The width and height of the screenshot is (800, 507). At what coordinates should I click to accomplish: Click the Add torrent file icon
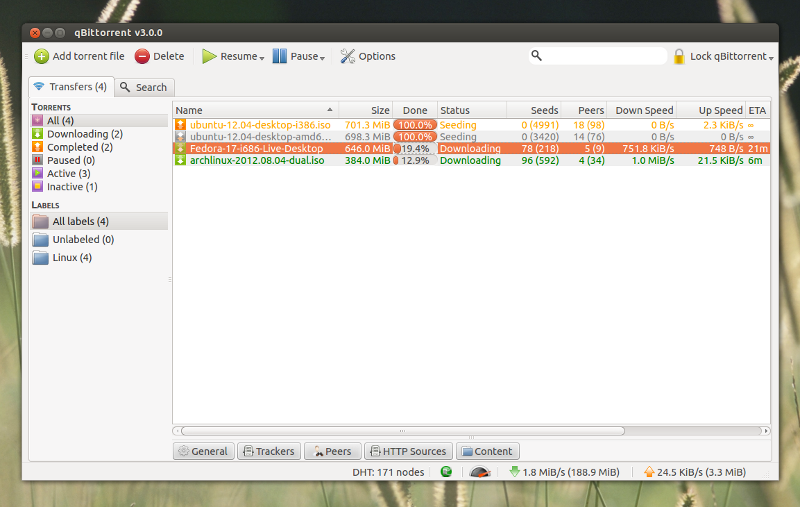click(41, 57)
